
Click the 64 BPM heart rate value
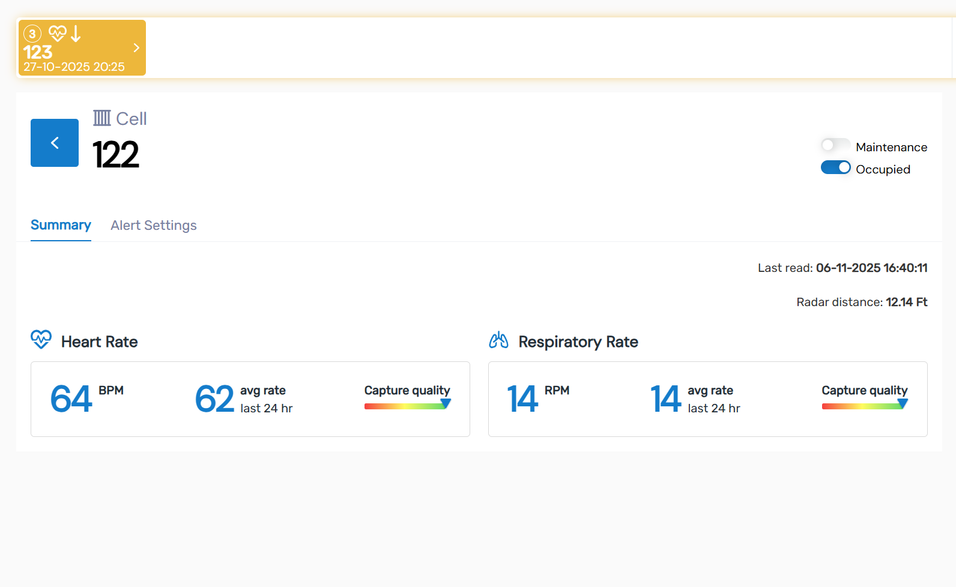tap(71, 399)
